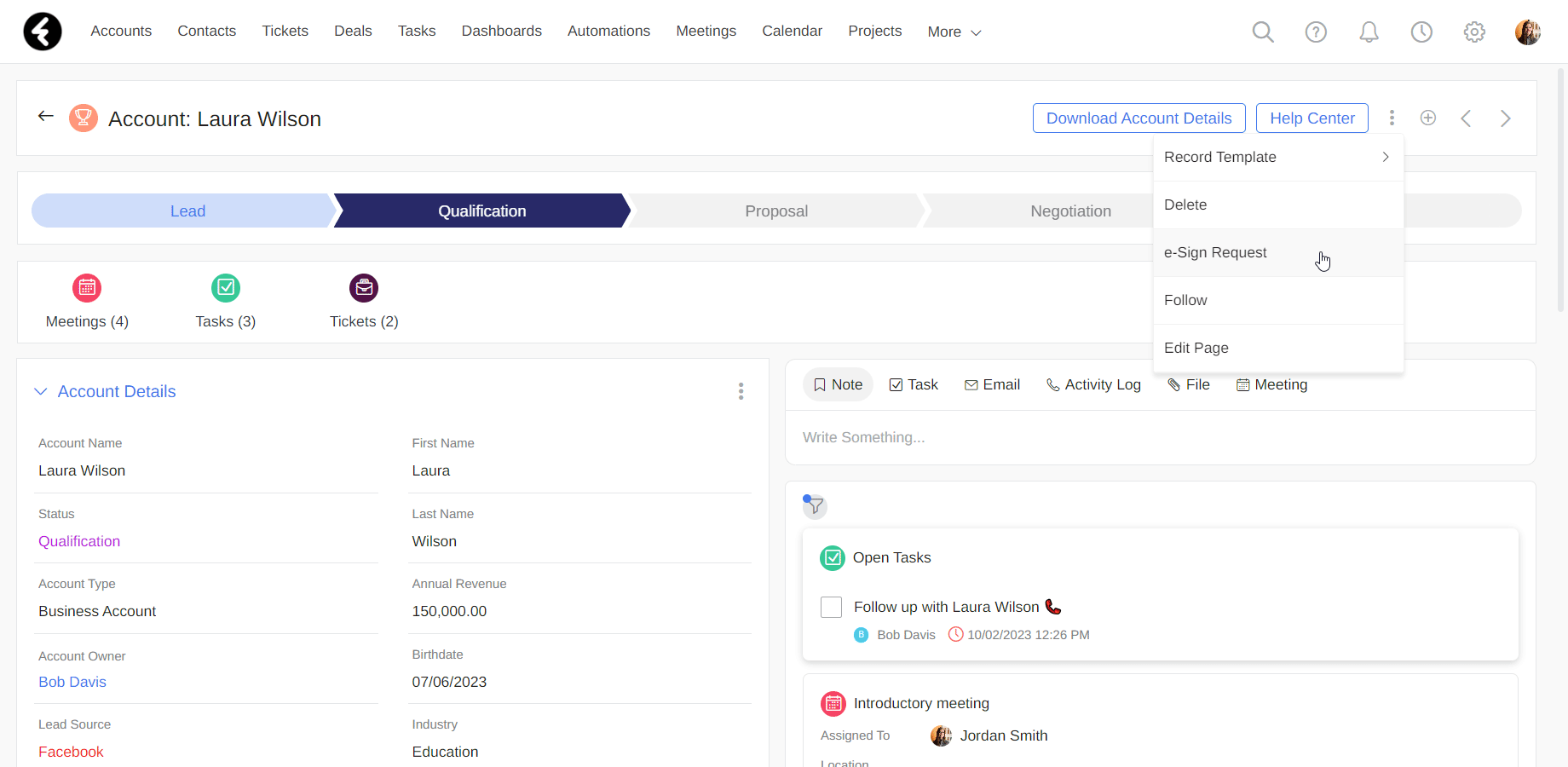Open the user profile avatar
The height and width of the screenshot is (767, 1568).
(1527, 32)
